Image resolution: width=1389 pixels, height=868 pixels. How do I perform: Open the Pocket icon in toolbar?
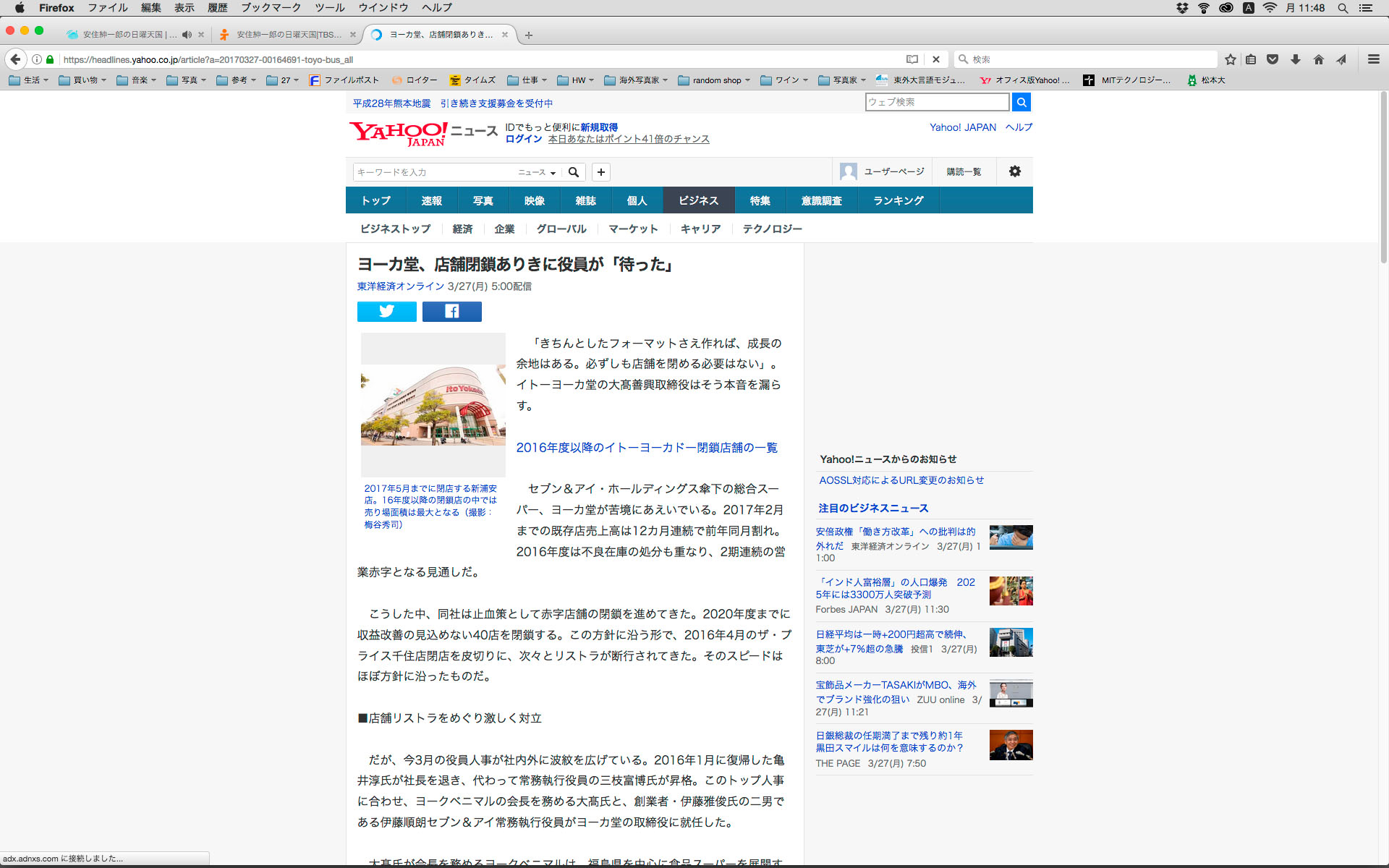click(x=1273, y=59)
